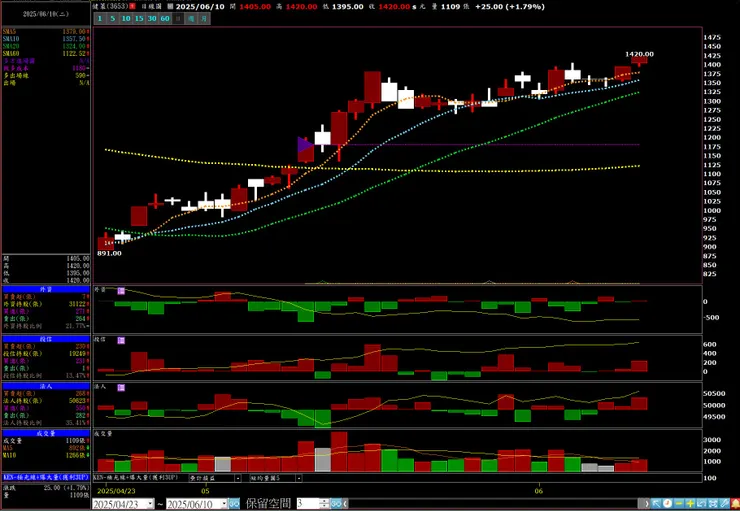Open the red alert bell icon
This screenshot has height=511, width=740.
click(735, 503)
